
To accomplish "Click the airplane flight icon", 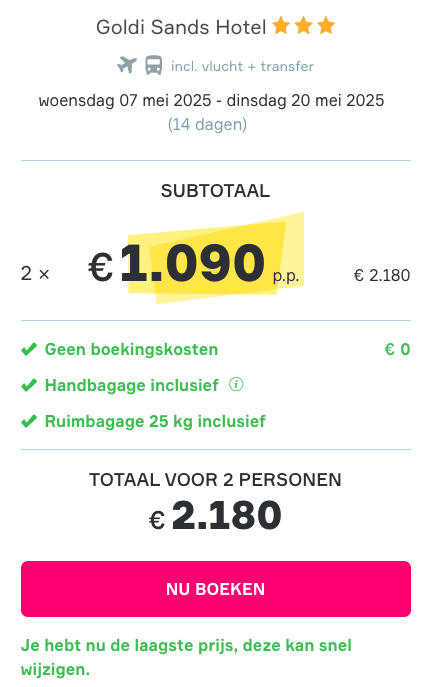I will coord(127,66).
